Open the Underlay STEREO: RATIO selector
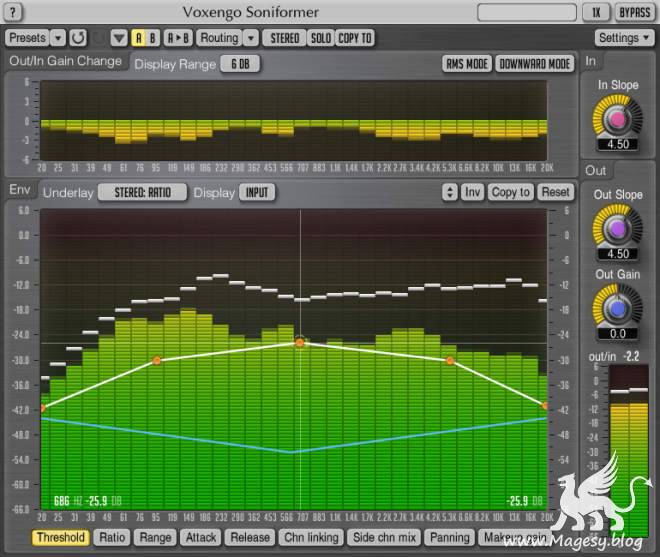660x557 pixels. pos(143,192)
